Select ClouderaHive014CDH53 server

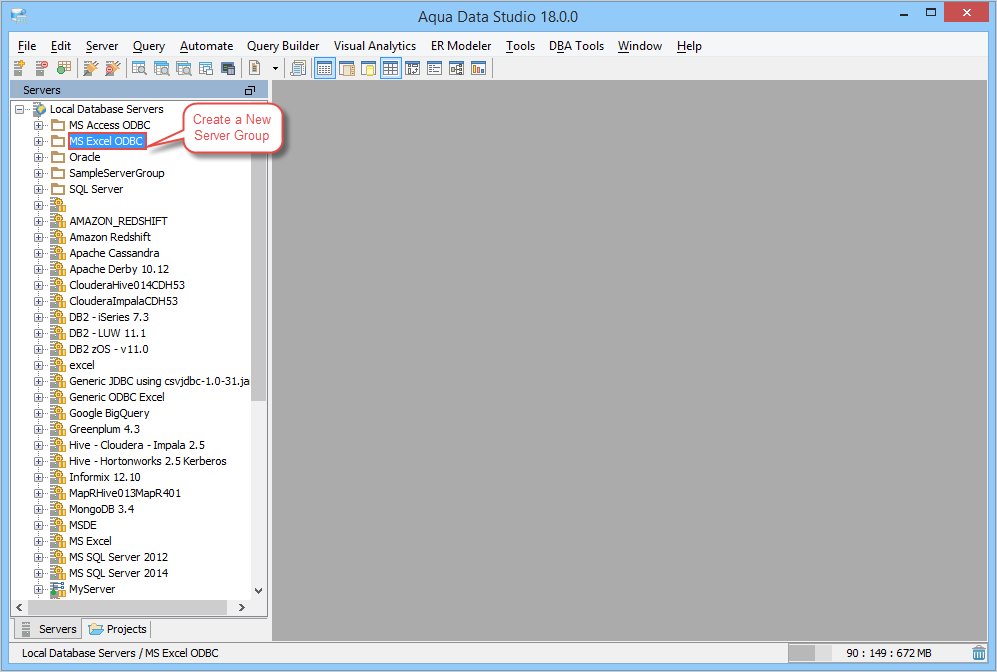click(127, 285)
